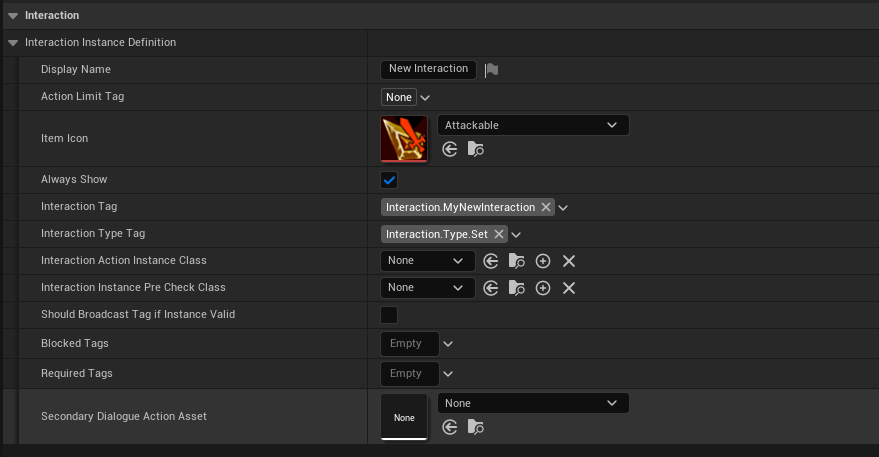The width and height of the screenshot is (879, 457).
Task: Expand the Blocked Tags dropdown arrow
Action: 448,344
